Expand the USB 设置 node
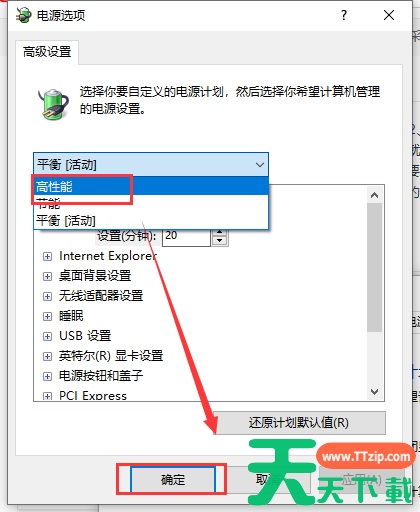This screenshot has width=420, height=512. (47, 336)
